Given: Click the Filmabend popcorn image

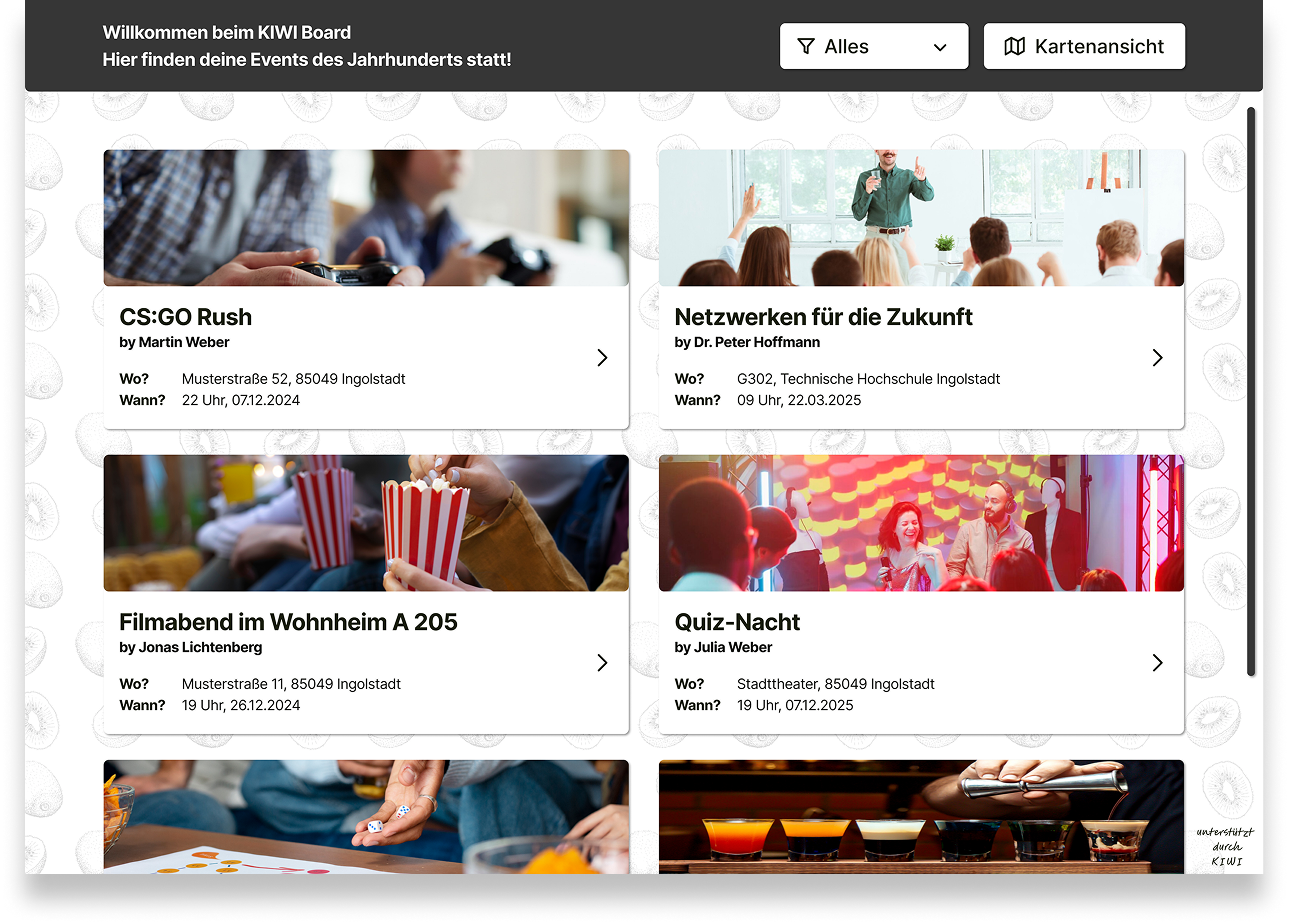Looking at the screenshot, I should click(366, 523).
